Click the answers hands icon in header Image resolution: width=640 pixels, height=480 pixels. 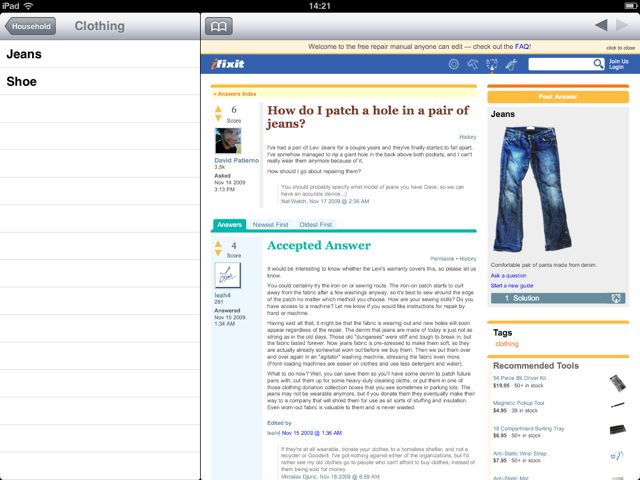click(492, 64)
